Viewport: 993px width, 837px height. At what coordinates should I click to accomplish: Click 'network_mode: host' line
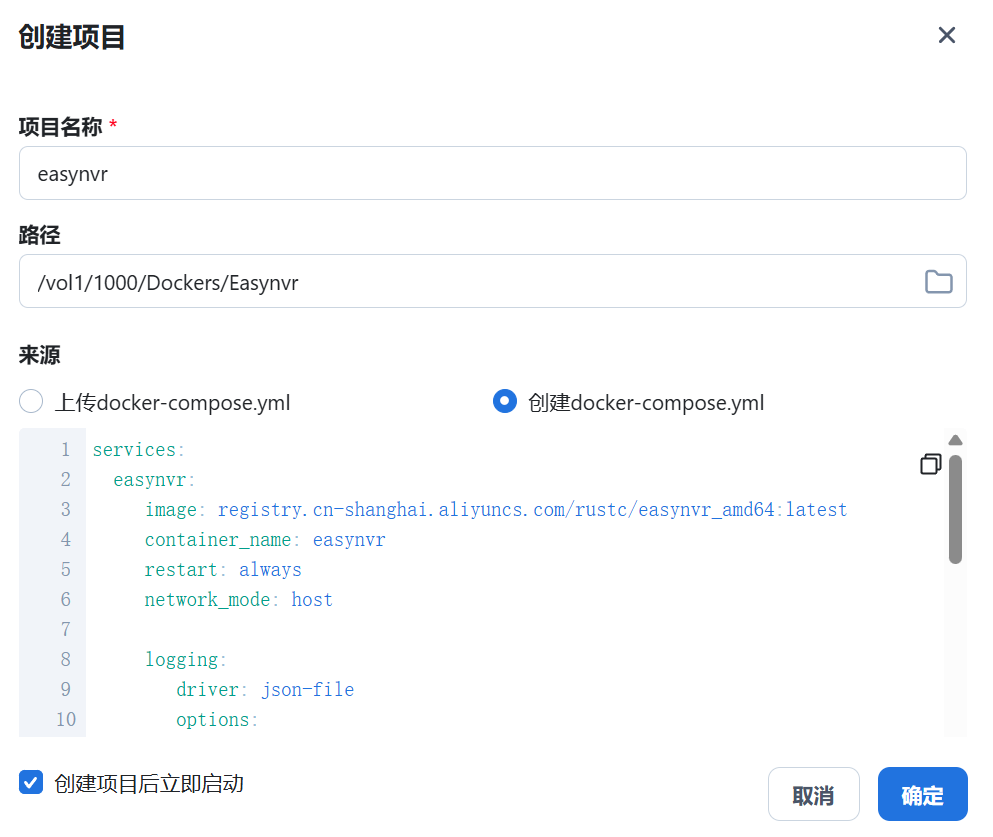pos(239,600)
